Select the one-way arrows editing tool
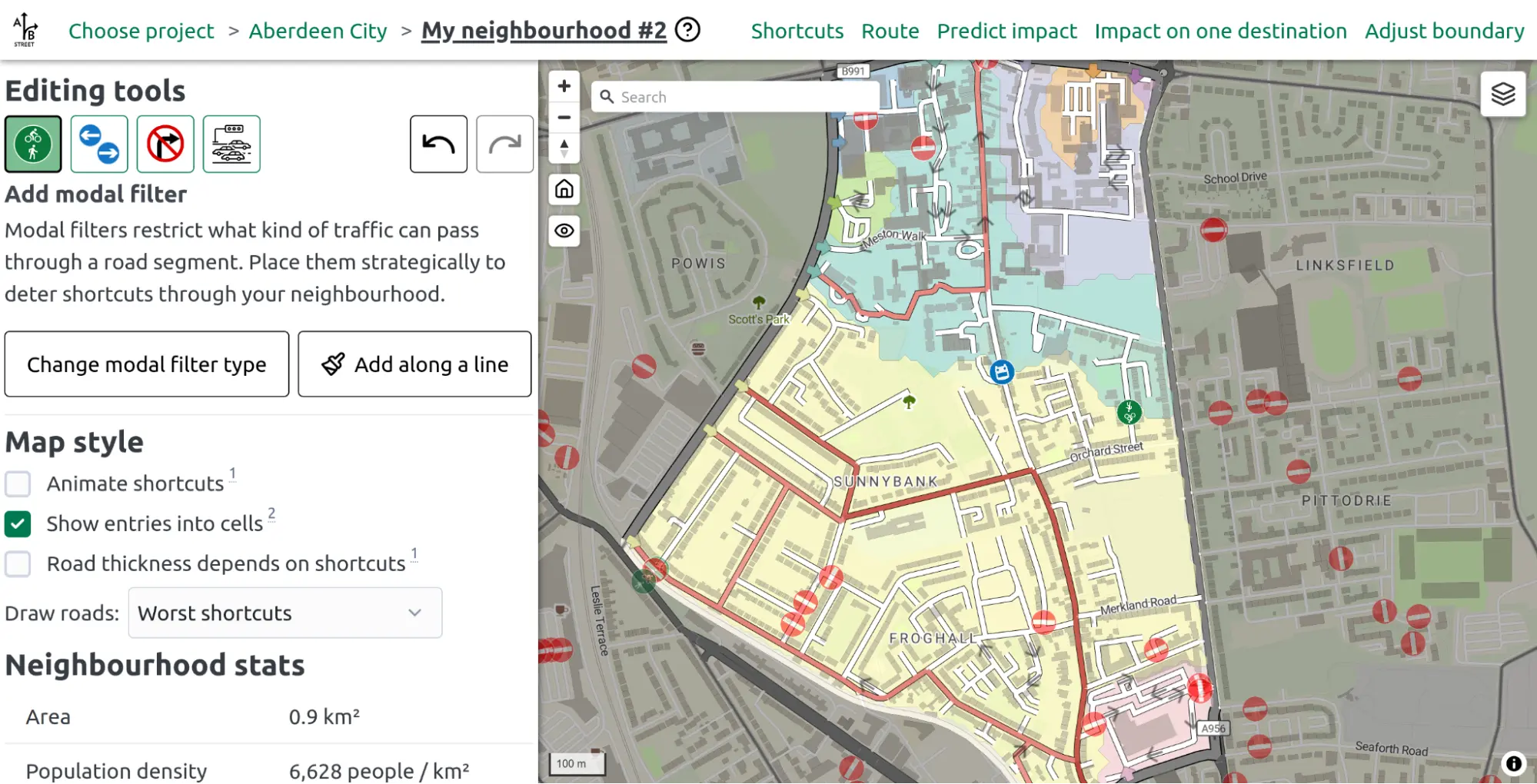This screenshot has width=1537, height=784. (x=98, y=144)
